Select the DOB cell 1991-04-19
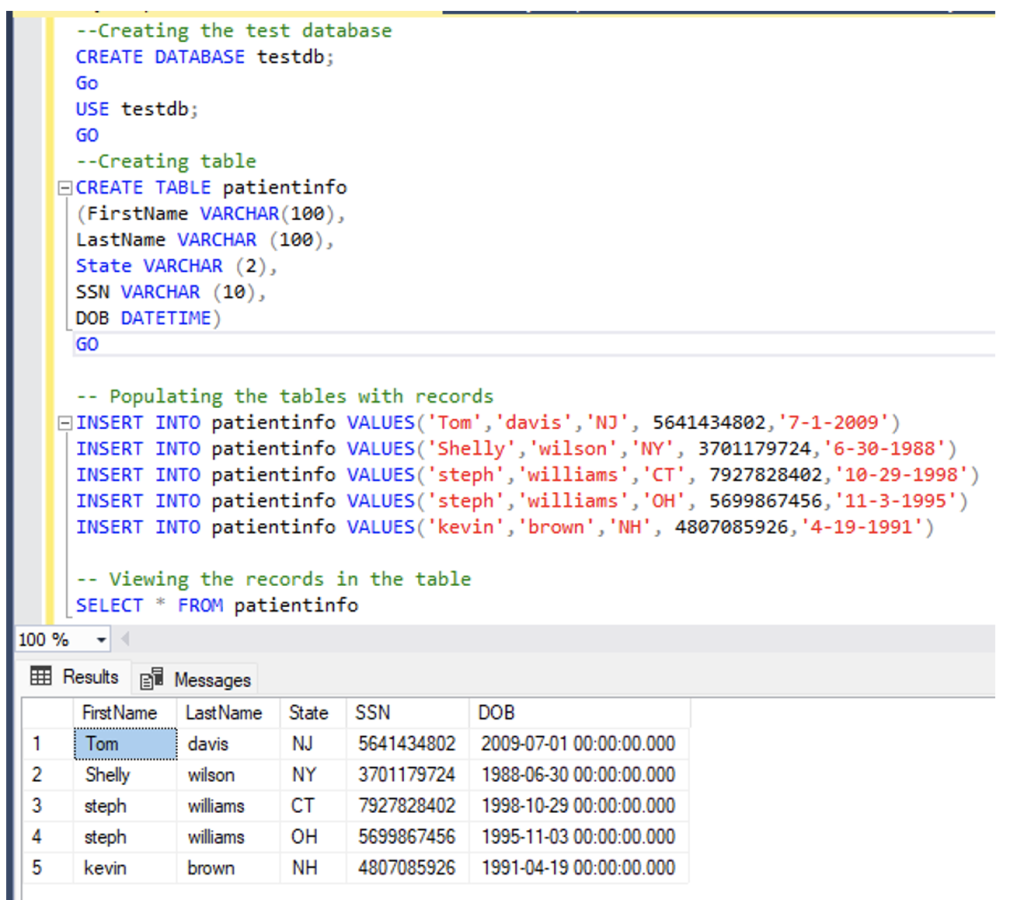Viewport: 1024px width, 900px height. [x=577, y=868]
